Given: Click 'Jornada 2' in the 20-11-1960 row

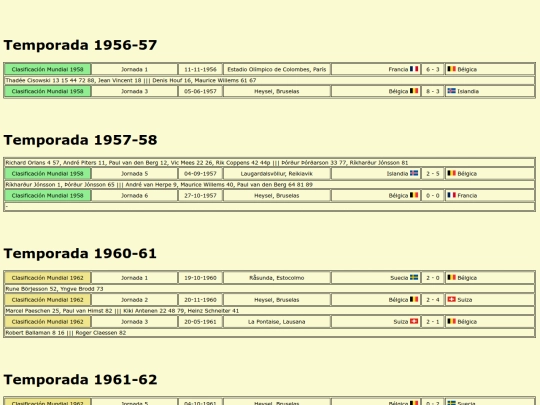Looking at the screenshot, I should tap(134, 300).
